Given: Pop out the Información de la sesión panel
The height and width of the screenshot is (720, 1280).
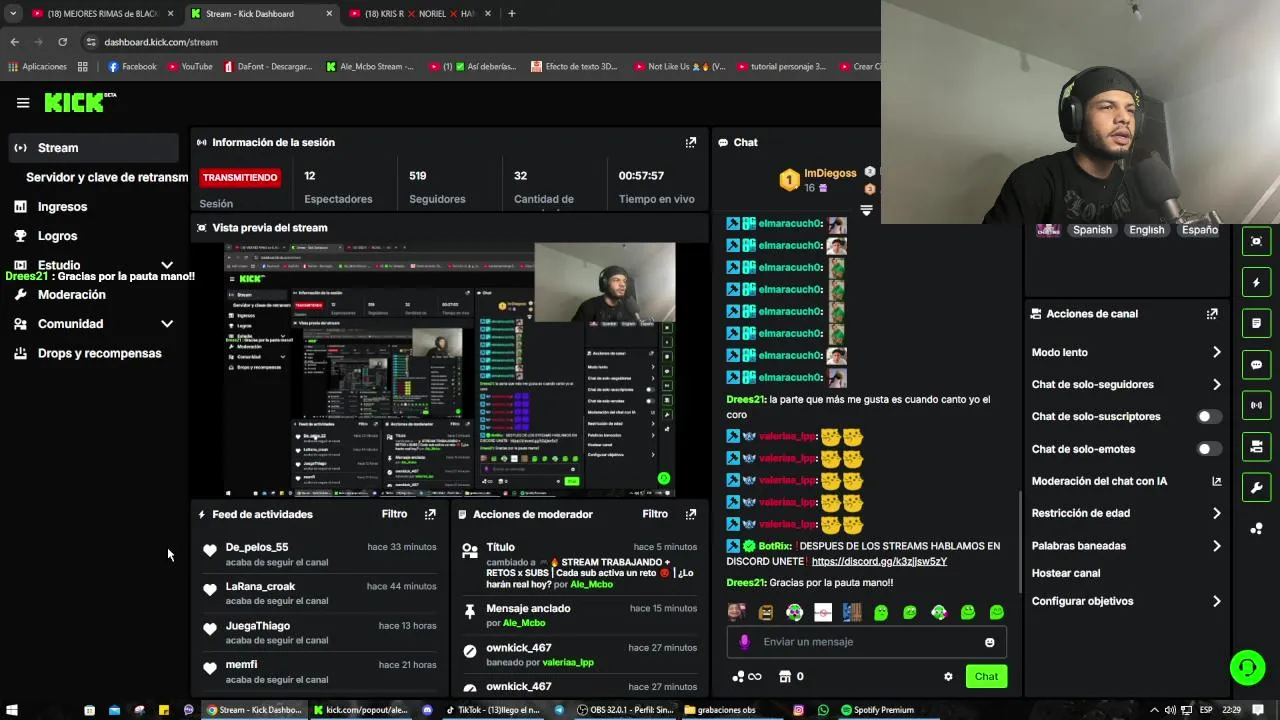Looking at the screenshot, I should point(690,143).
